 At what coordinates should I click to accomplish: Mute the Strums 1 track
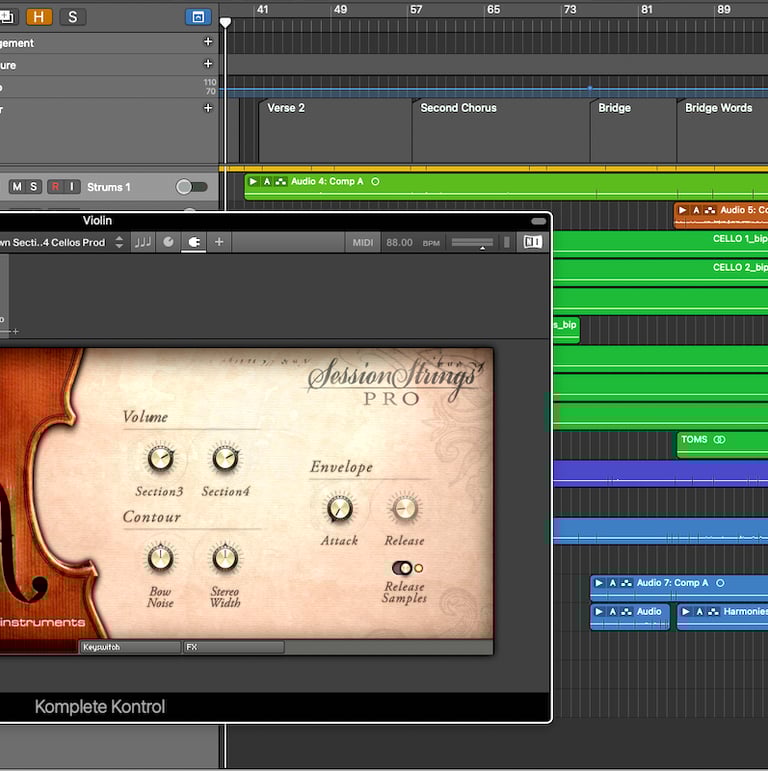click(17, 187)
